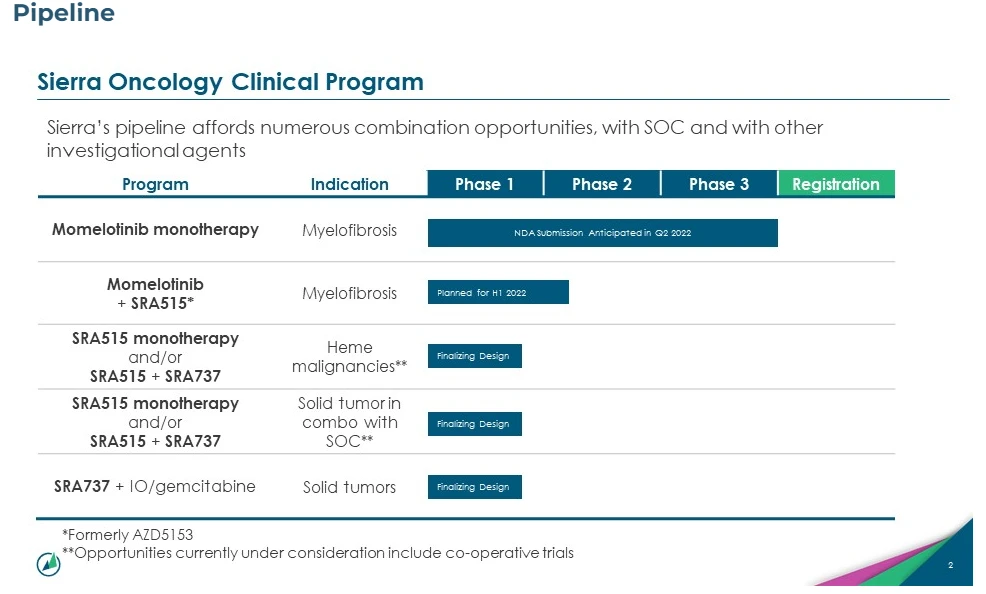The width and height of the screenshot is (986, 594).
Task: Click the Sierra Oncology logo icon
Action: point(48,563)
